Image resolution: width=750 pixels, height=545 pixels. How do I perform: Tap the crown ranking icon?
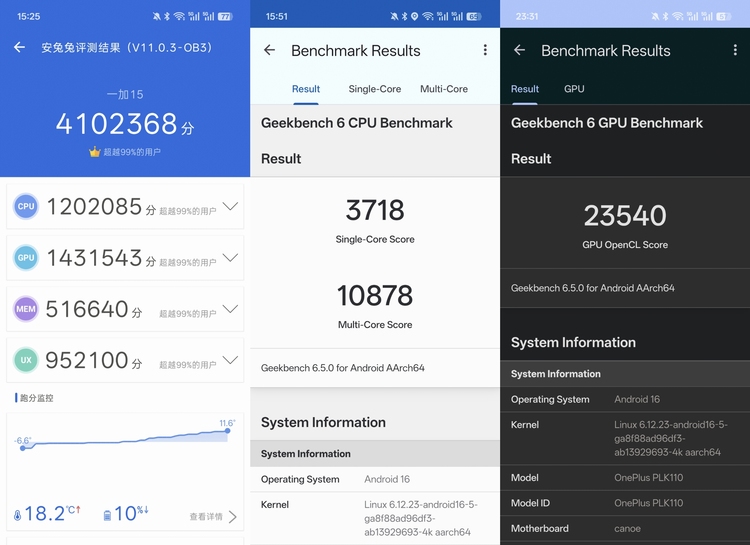pyautogui.click(x=94, y=152)
